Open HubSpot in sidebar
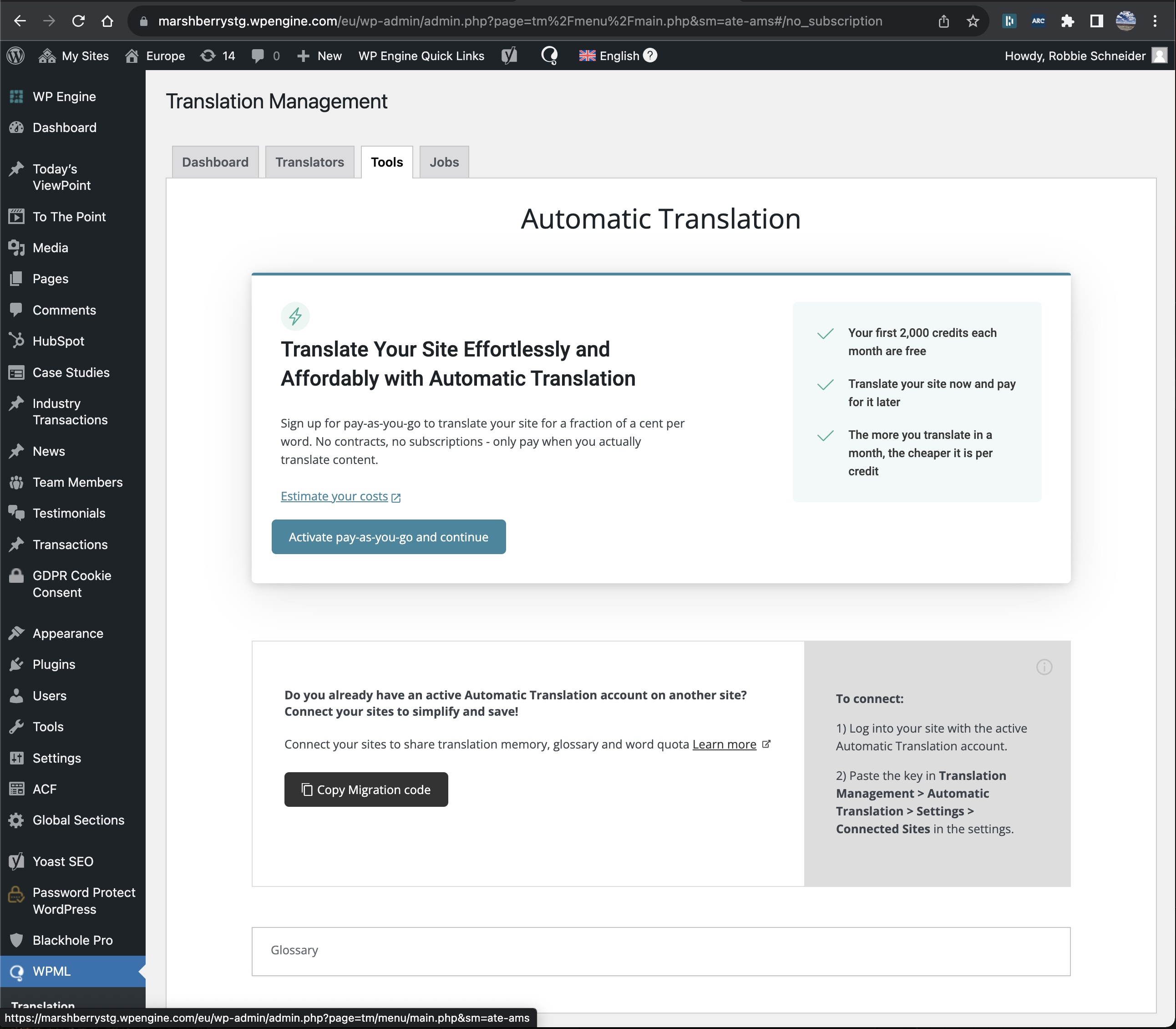The height and width of the screenshot is (1029, 1176). (x=73, y=341)
